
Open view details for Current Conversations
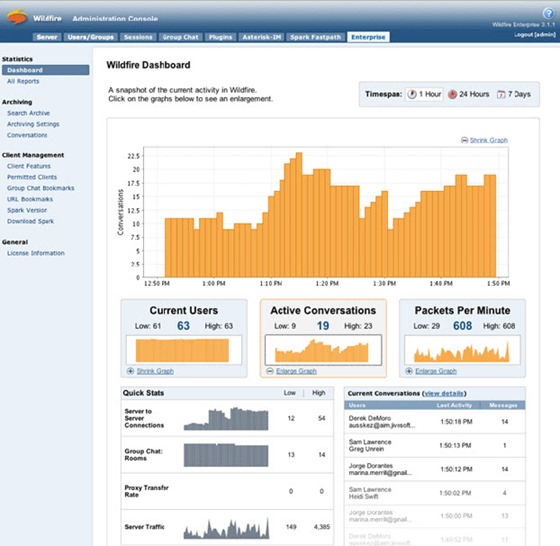click(x=444, y=394)
